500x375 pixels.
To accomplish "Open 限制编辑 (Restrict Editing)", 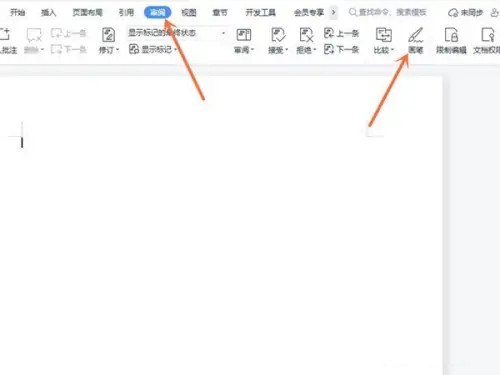I will pyautogui.click(x=451, y=41).
